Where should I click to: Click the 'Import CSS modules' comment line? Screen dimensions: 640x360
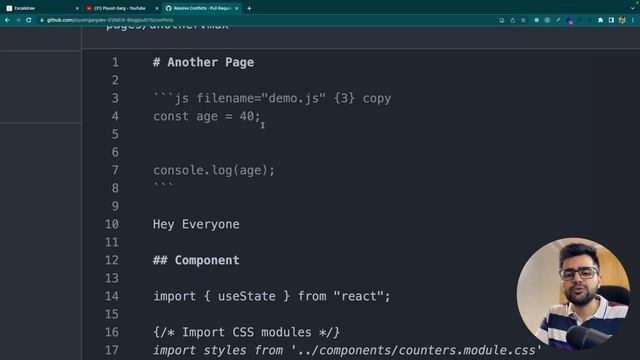point(246,332)
